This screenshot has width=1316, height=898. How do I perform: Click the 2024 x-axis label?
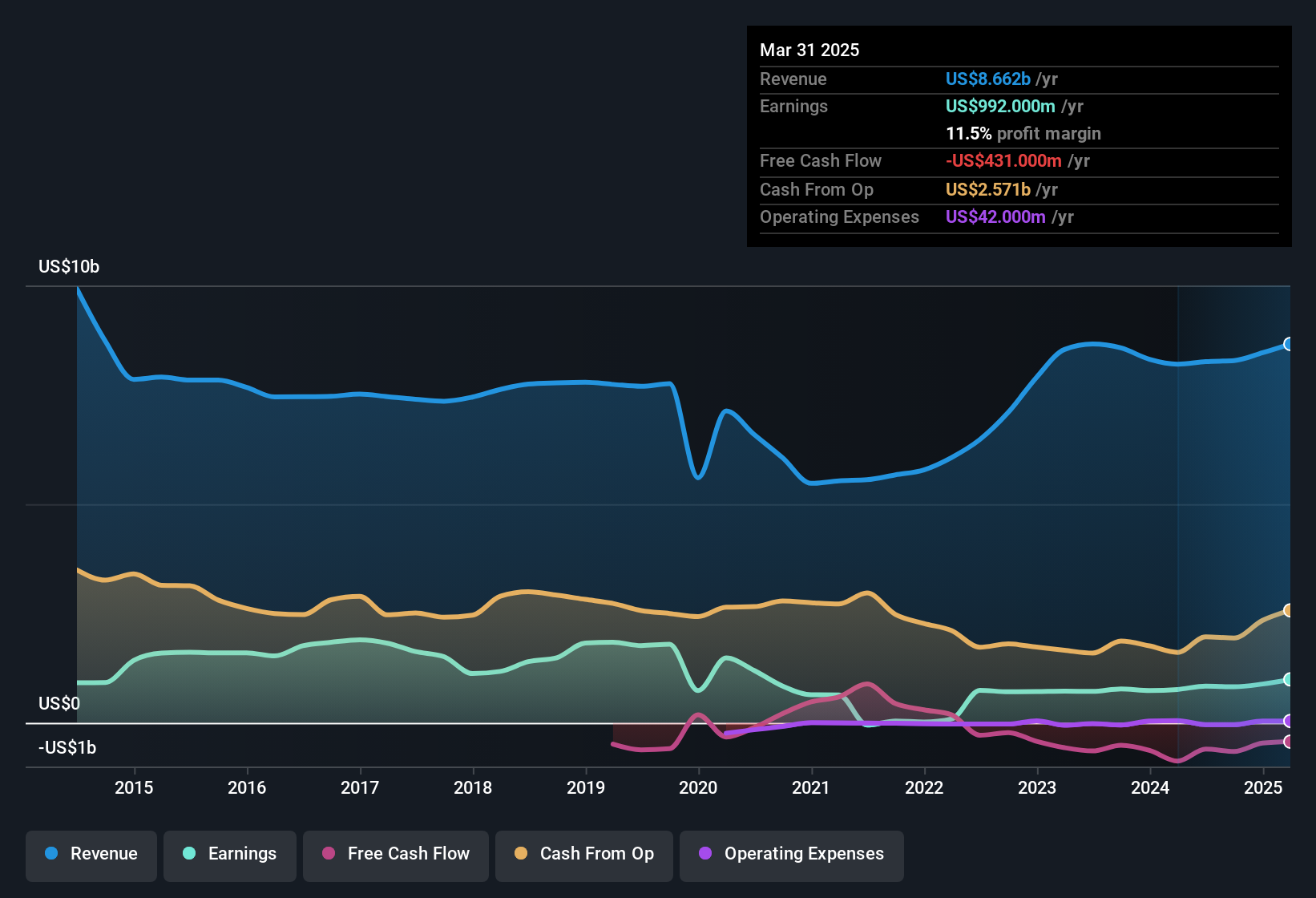[1150, 787]
